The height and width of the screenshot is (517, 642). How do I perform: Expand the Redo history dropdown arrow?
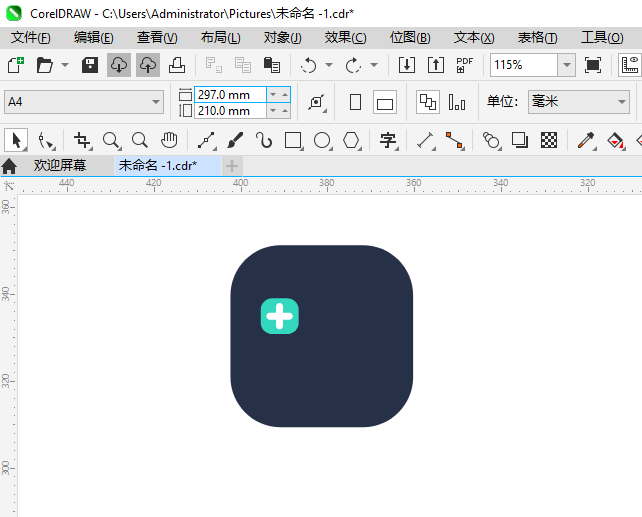pos(374,65)
